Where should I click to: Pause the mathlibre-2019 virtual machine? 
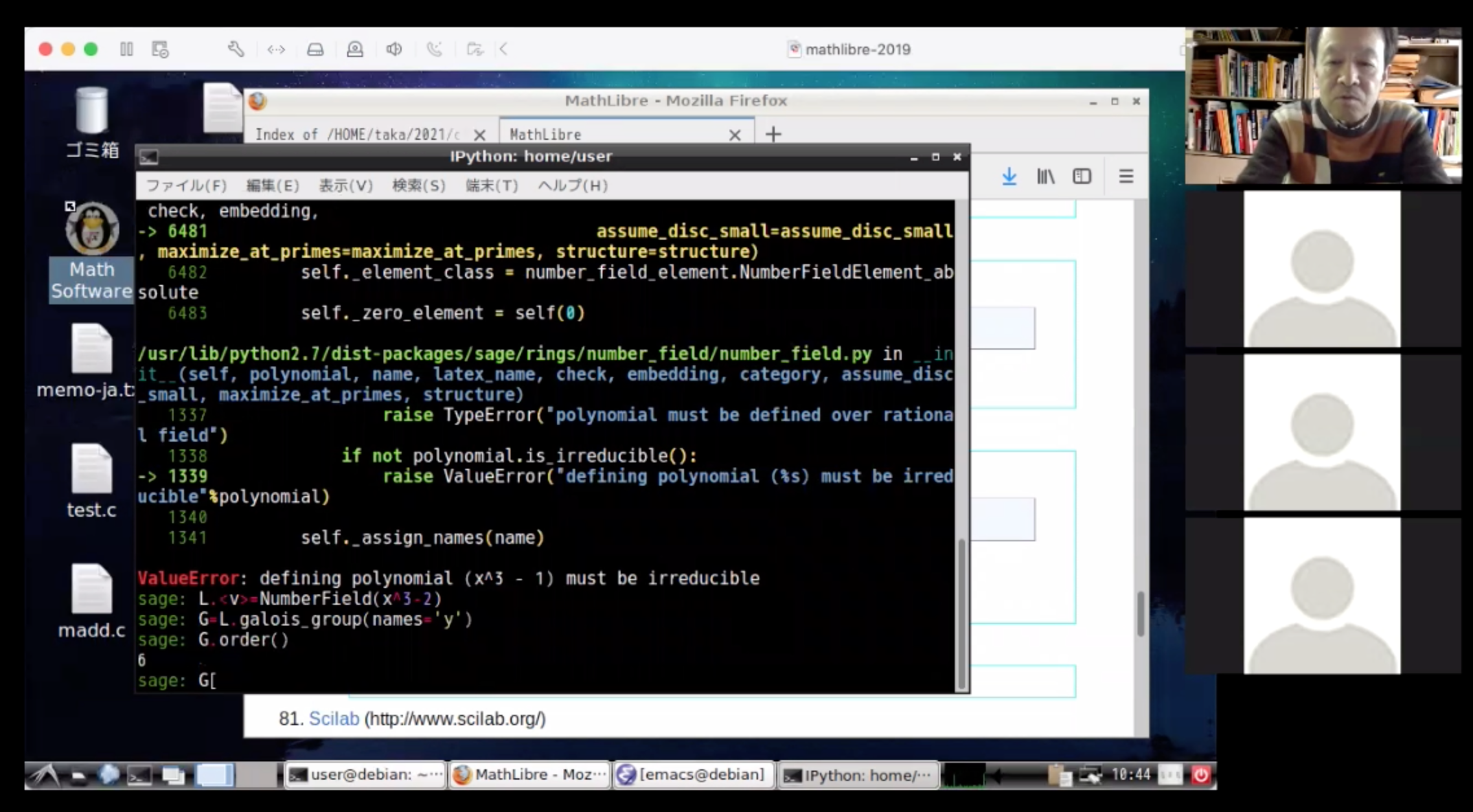[x=126, y=49]
